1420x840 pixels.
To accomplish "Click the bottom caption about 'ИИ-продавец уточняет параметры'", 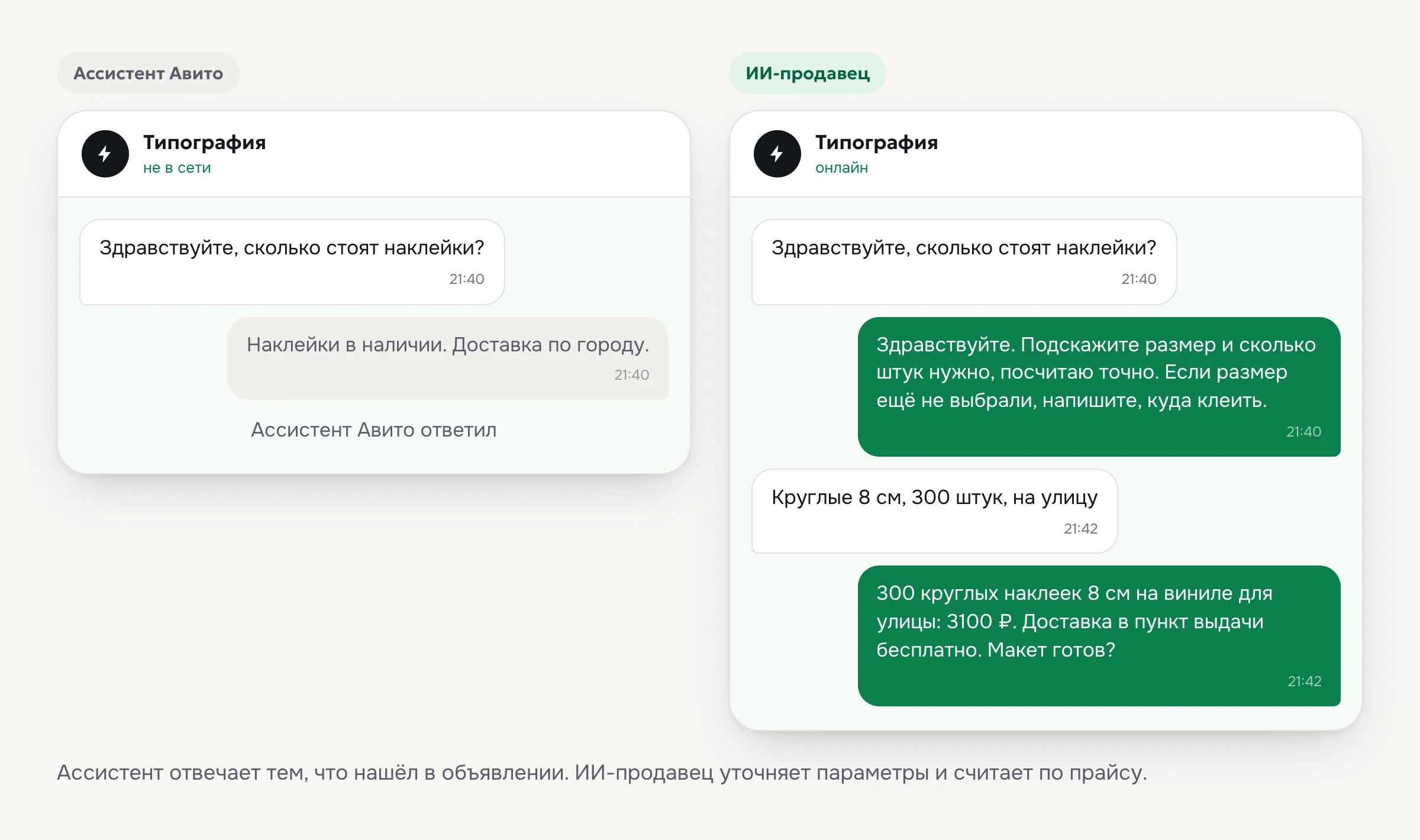I will coord(602,773).
